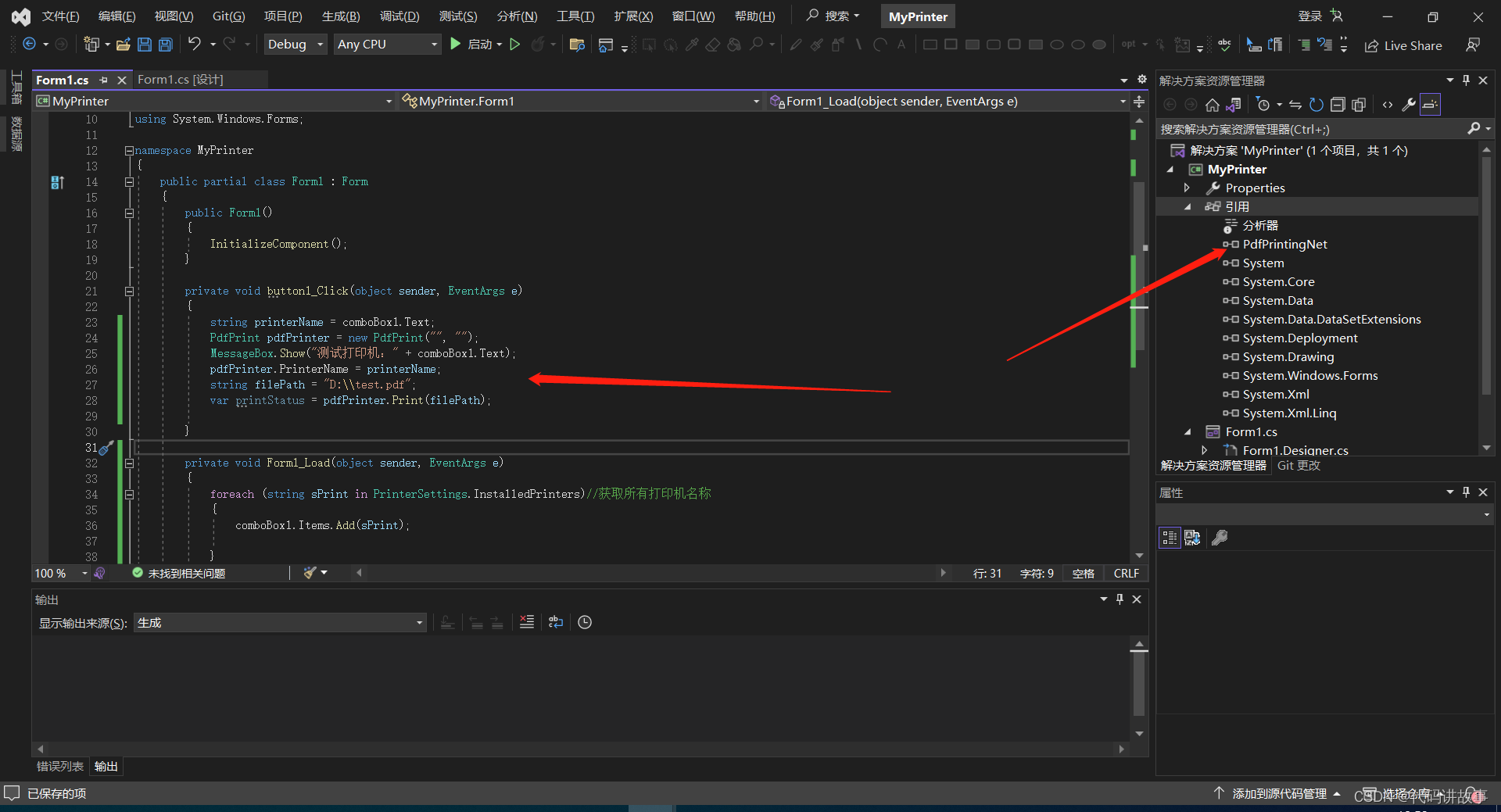Viewport: 1501px width, 812px height.
Task: Open the Form1_Load member dropdown
Action: click(x=948, y=102)
